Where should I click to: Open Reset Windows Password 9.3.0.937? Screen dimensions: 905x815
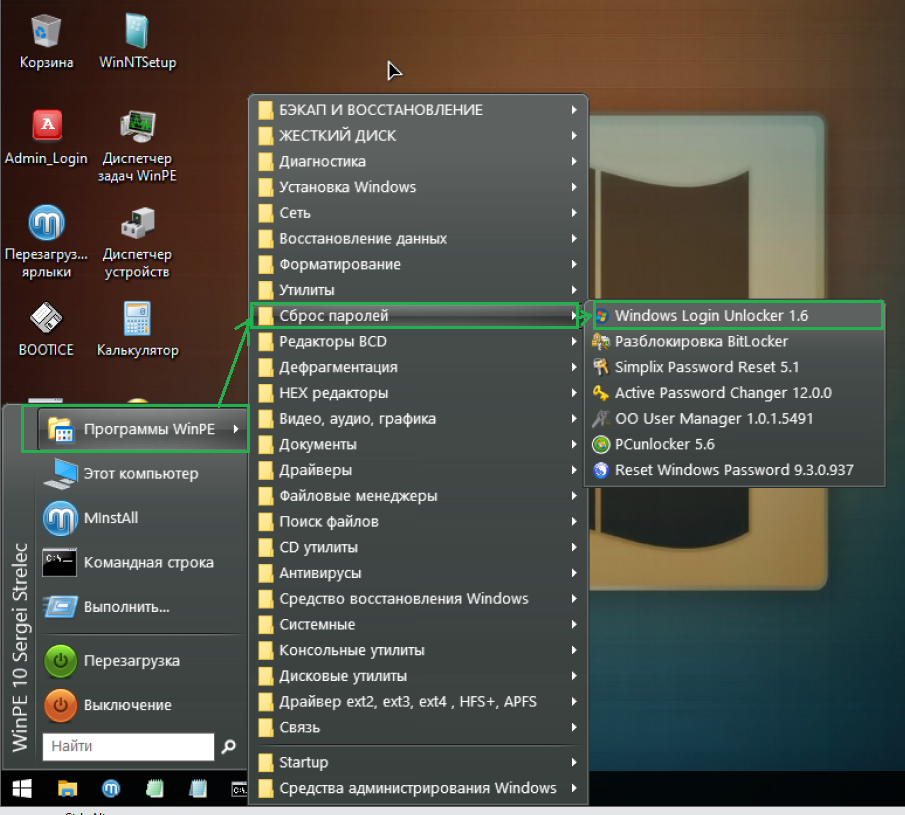click(734, 470)
